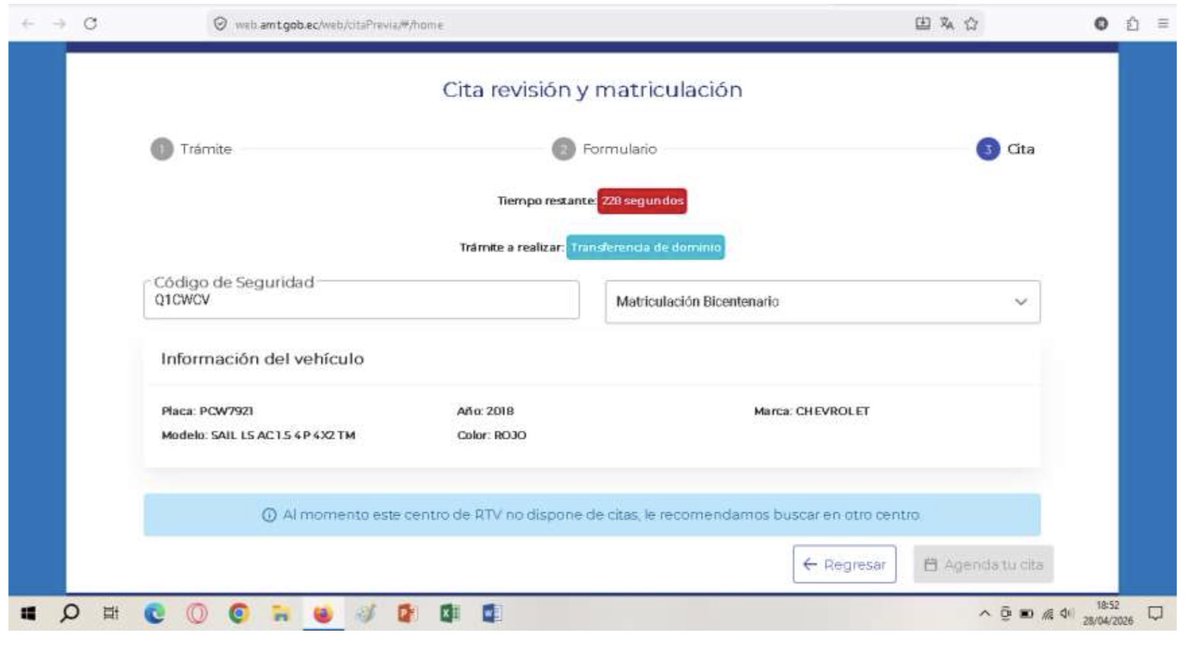This screenshot has width=1199, height=646.
Task: Open Windows taskbar search
Action: point(70,613)
